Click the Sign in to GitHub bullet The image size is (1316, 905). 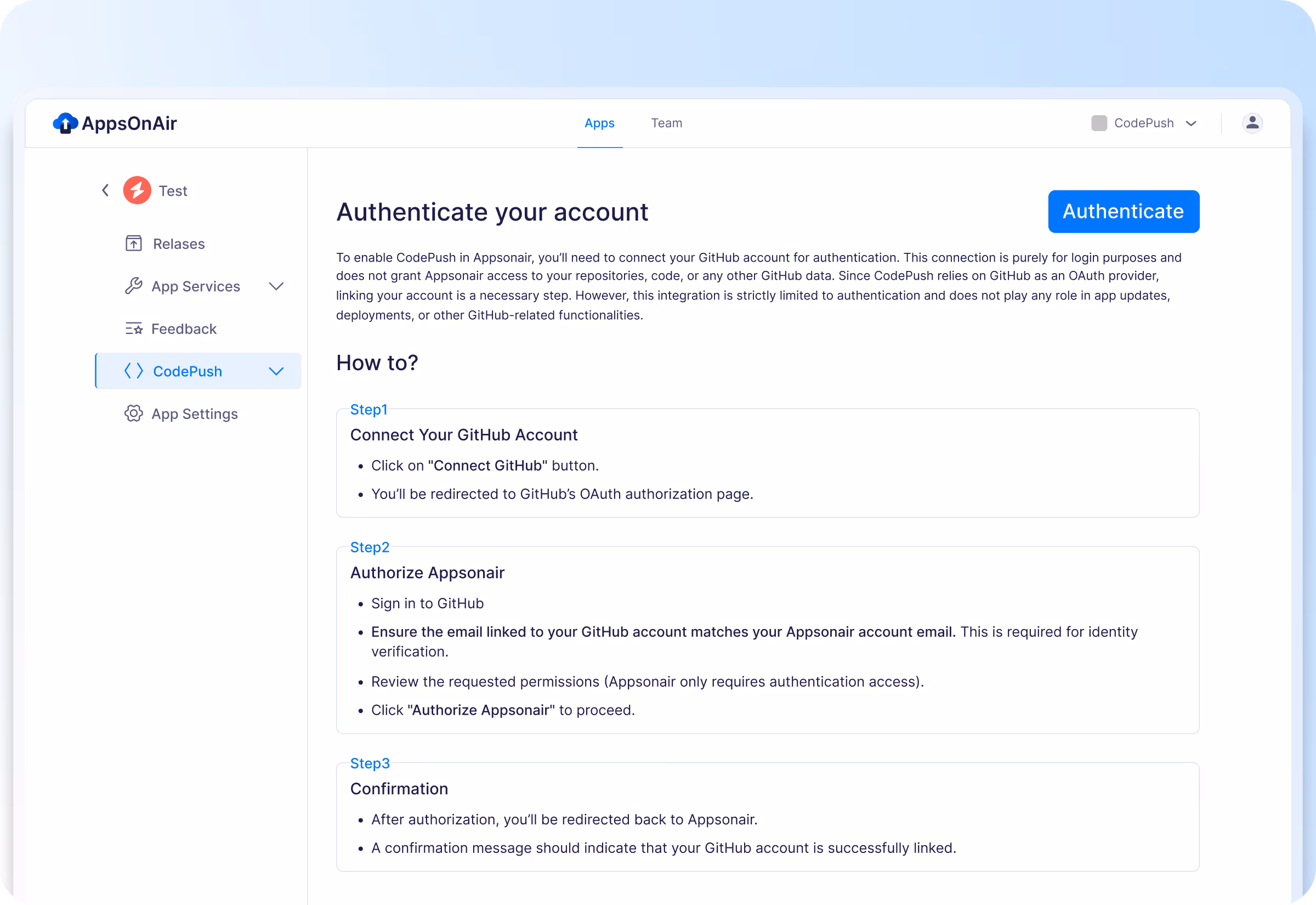tap(427, 603)
